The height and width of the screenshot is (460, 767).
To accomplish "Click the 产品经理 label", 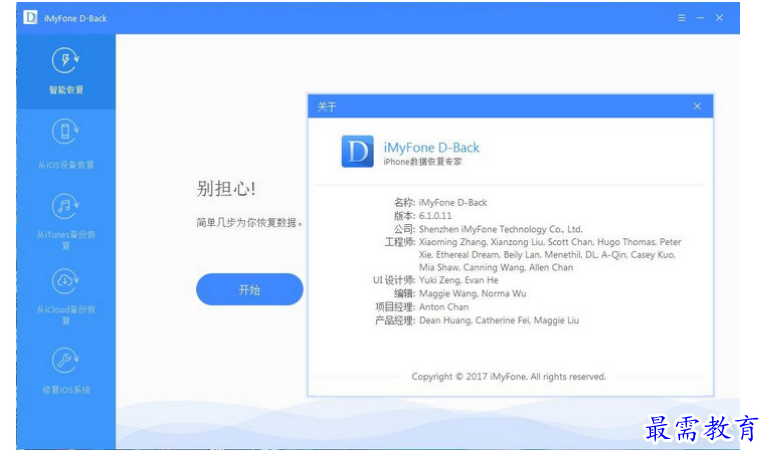I will coord(395,320).
